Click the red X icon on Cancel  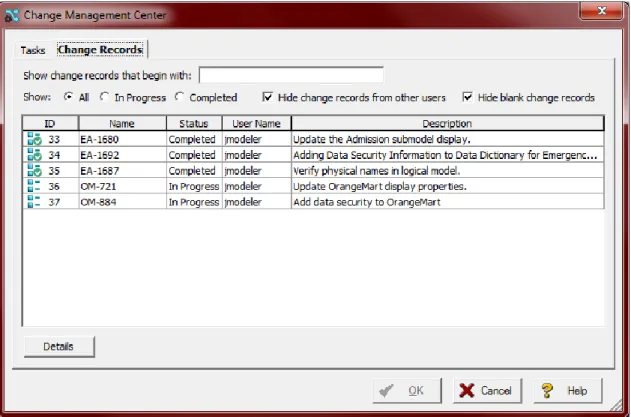(x=467, y=390)
